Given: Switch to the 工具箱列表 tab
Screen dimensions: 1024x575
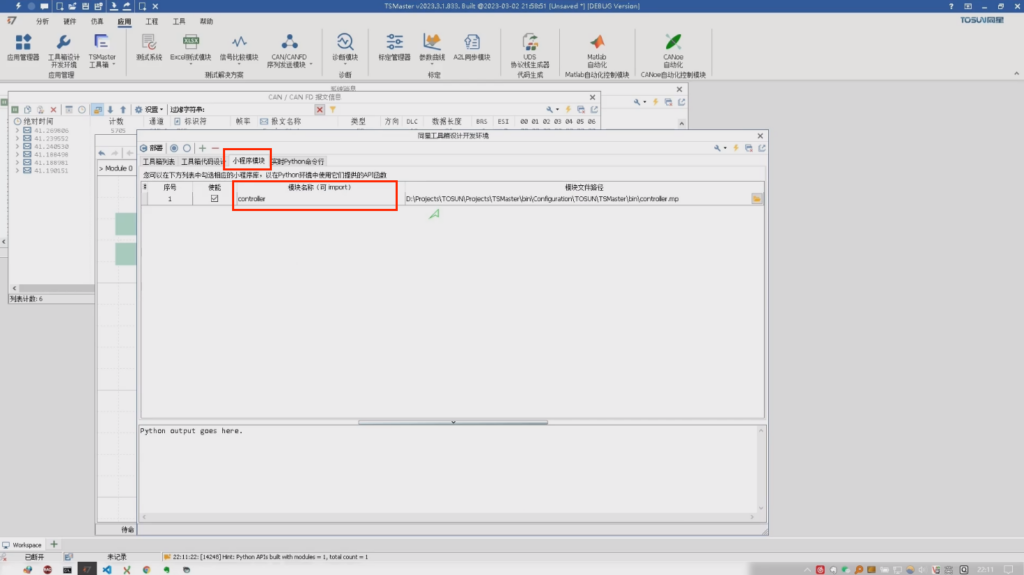Looking at the screenshot, I should click(158, 161).
